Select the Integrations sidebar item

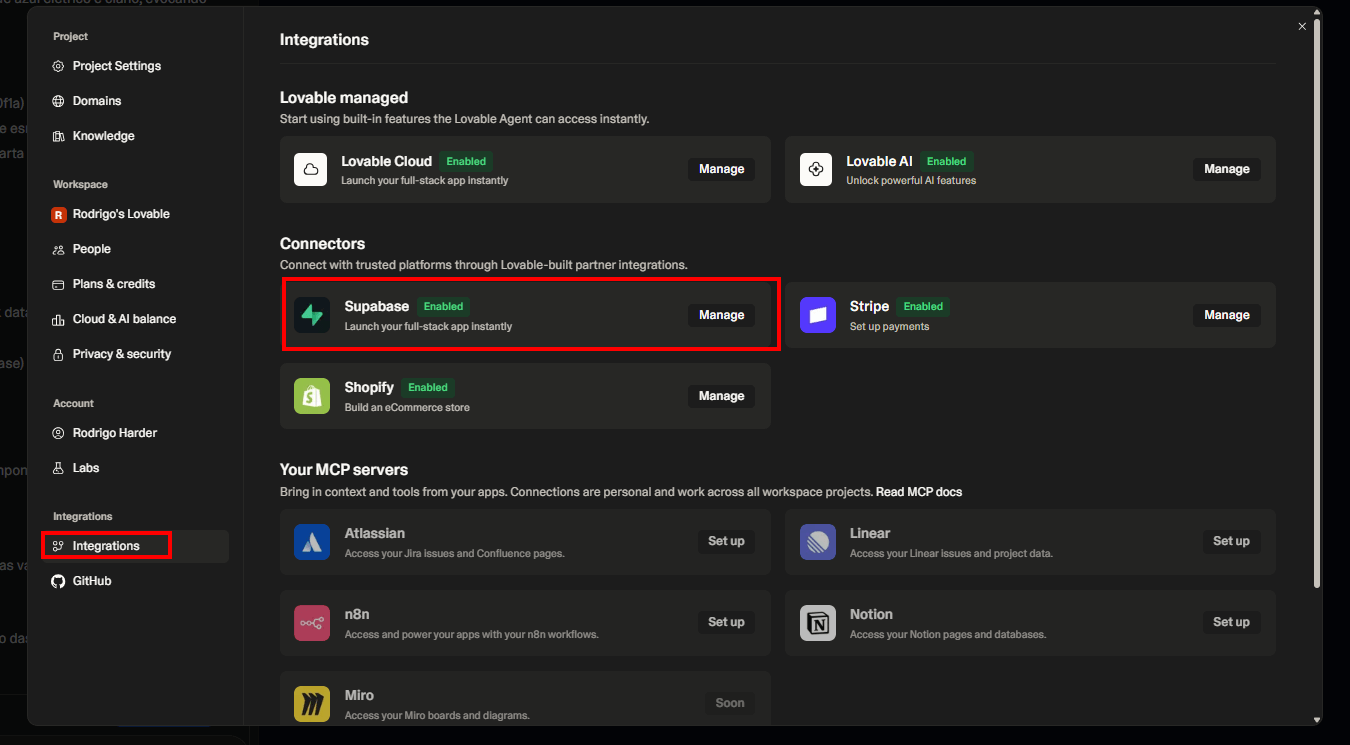point(137,546)
